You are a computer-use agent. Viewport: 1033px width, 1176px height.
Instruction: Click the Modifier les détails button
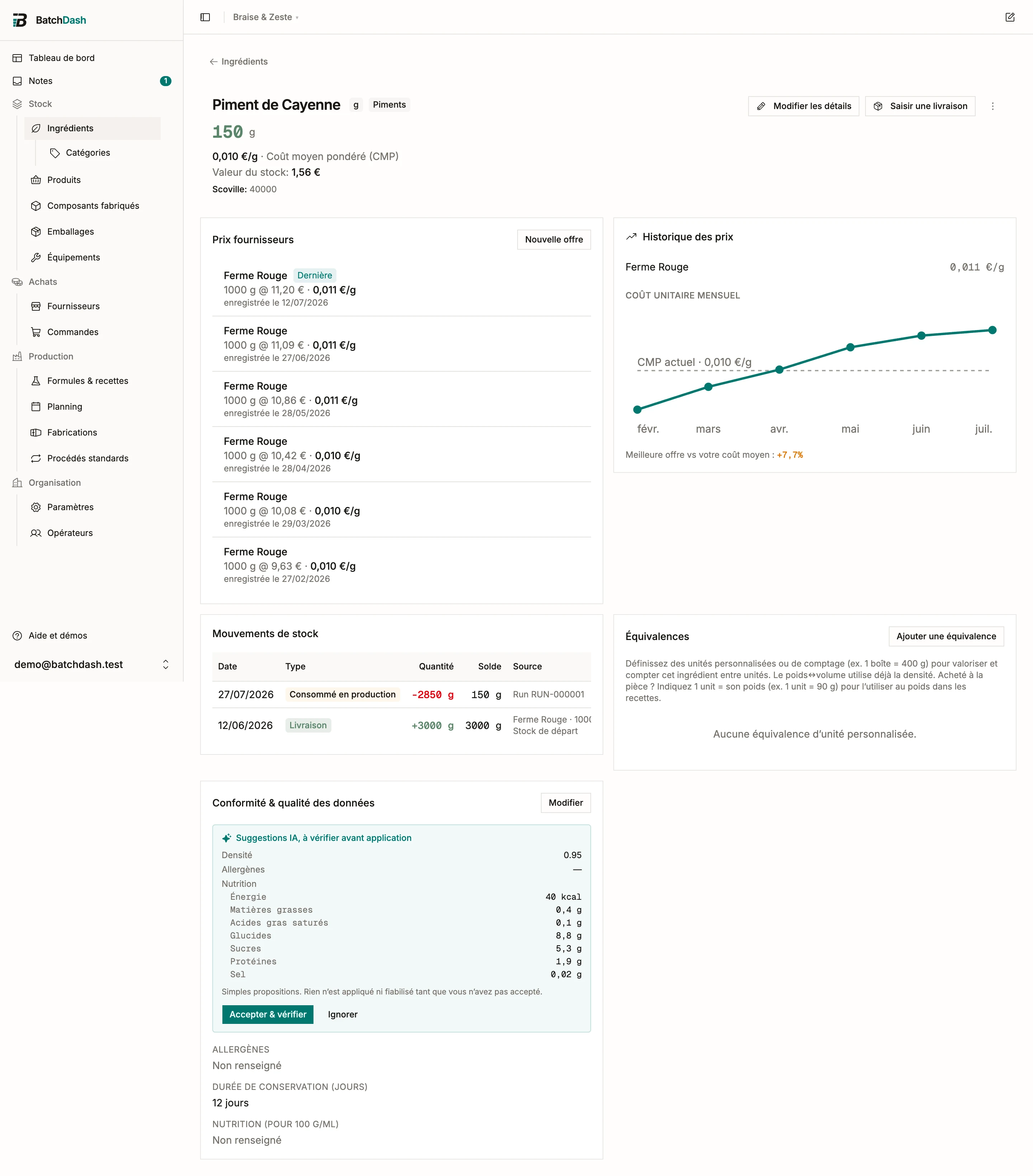click(803, 107)
